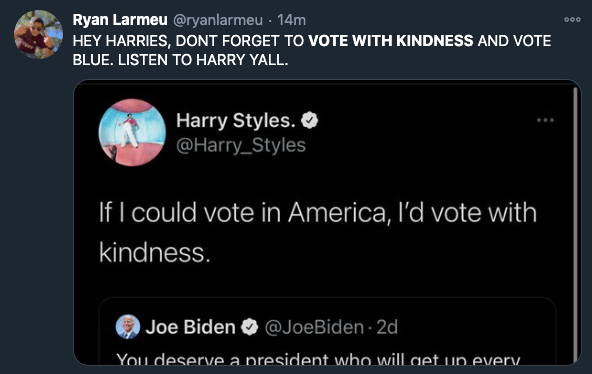Click the @Harry_Styles handle
The width and height of the screenshot is (592, 374).
pos(241,145)
